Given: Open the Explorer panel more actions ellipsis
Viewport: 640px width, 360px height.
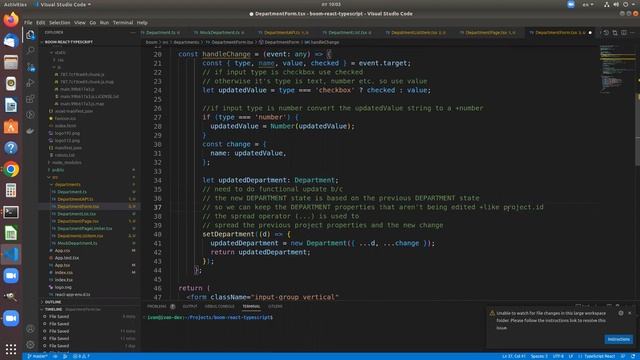Looking at the screenshot, I should [x=133, y=32].
